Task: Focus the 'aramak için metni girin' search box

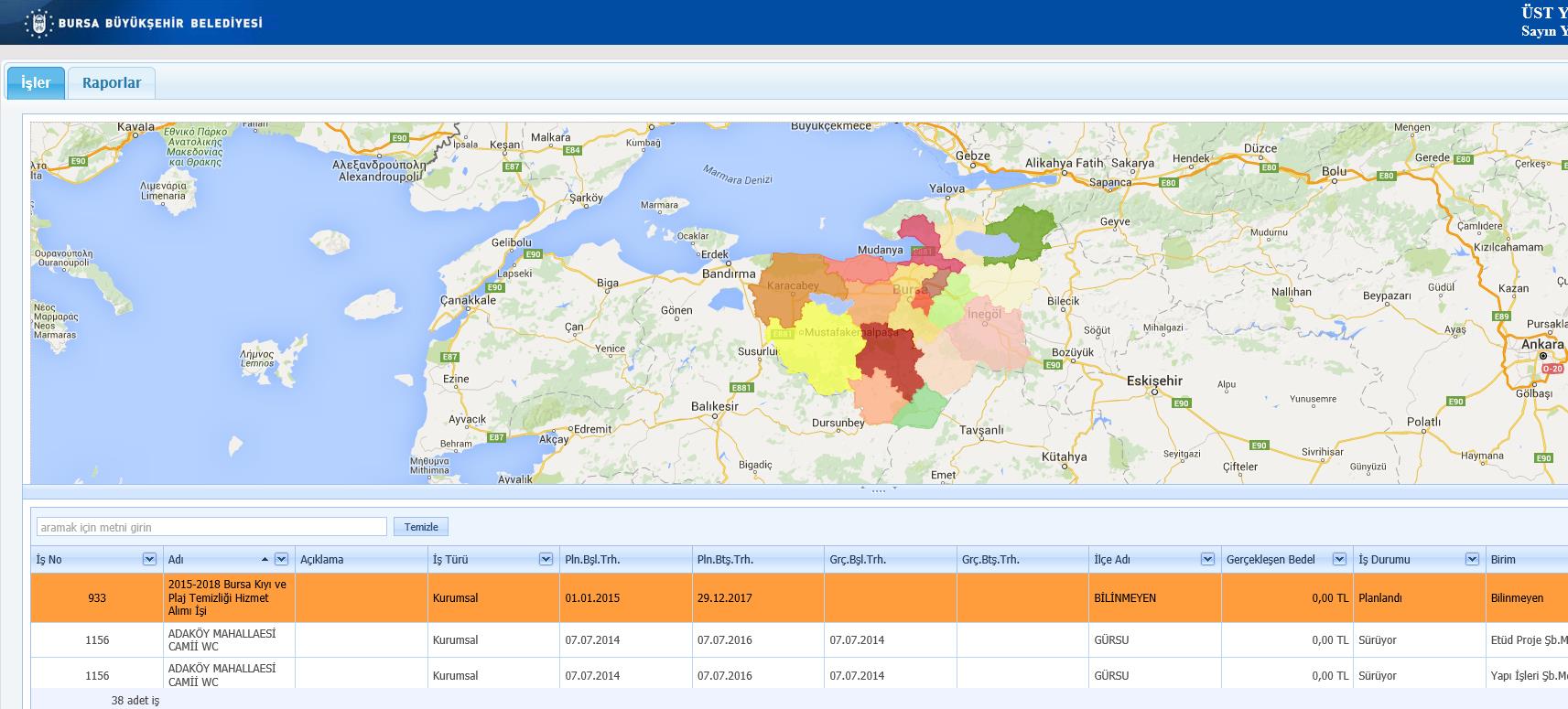Action: pos(211,527)
